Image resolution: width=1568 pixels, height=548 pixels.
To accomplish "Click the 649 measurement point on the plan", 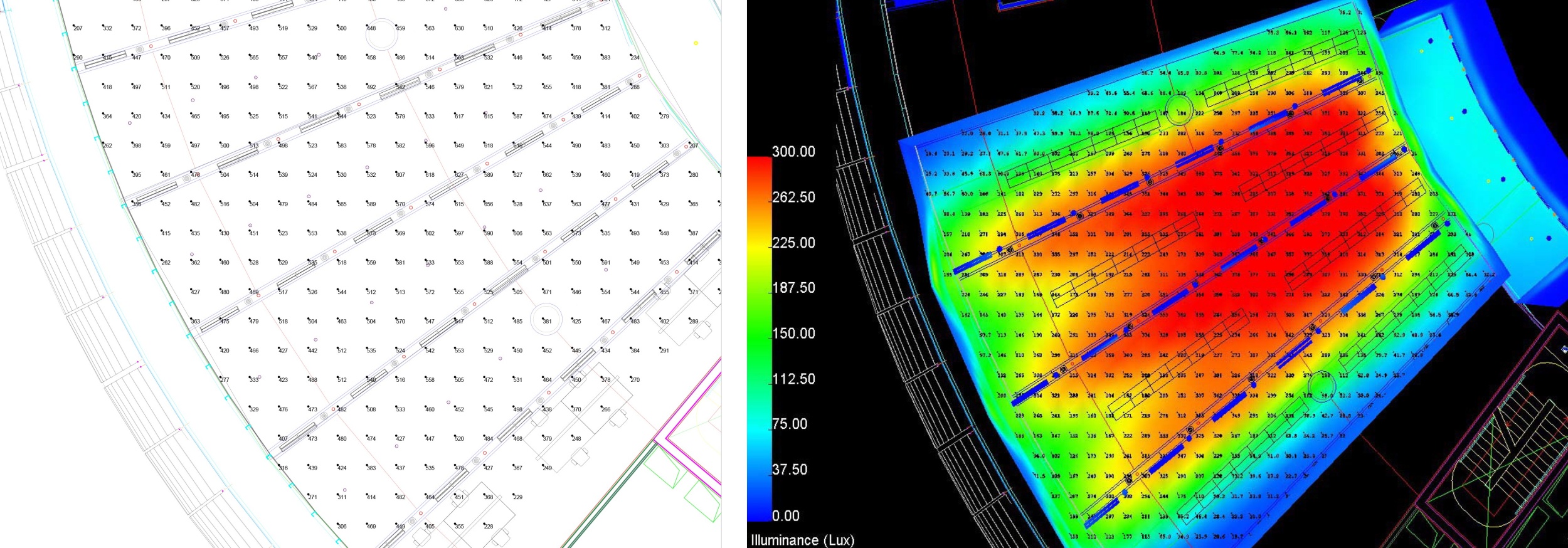I will pyautogui.click(x=459, y=145).
